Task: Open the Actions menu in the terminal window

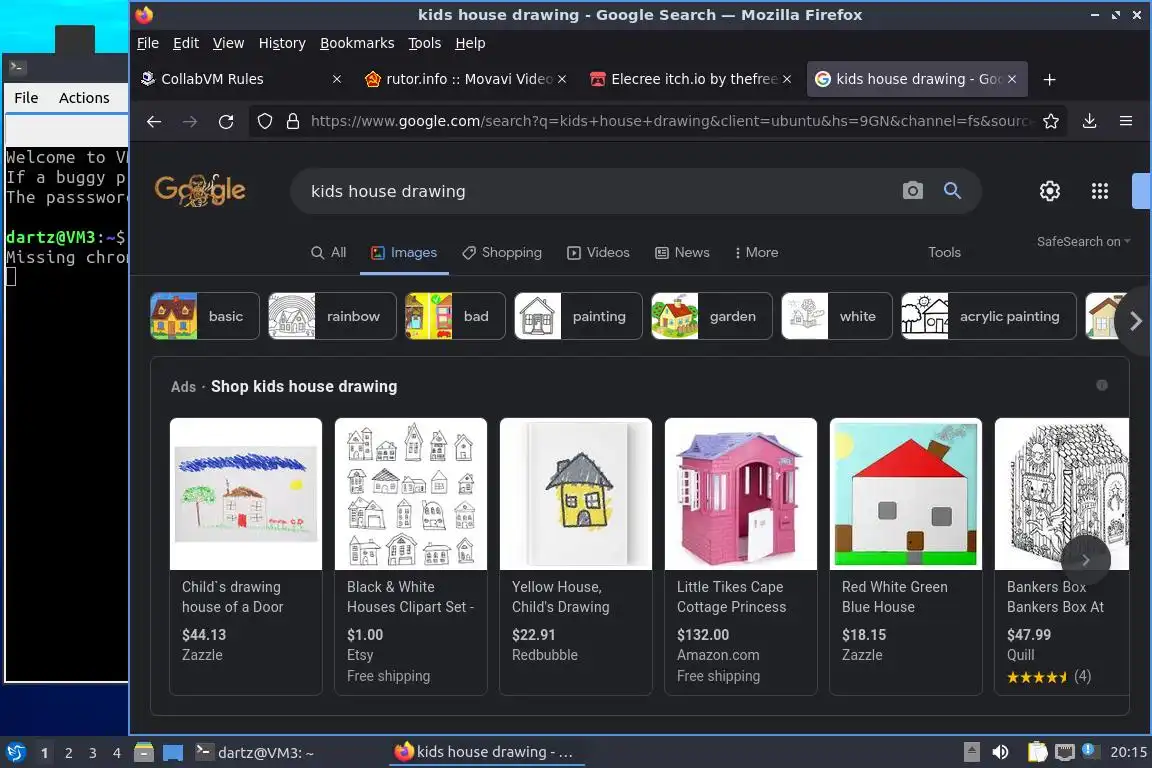Action: tap(84, 98)
